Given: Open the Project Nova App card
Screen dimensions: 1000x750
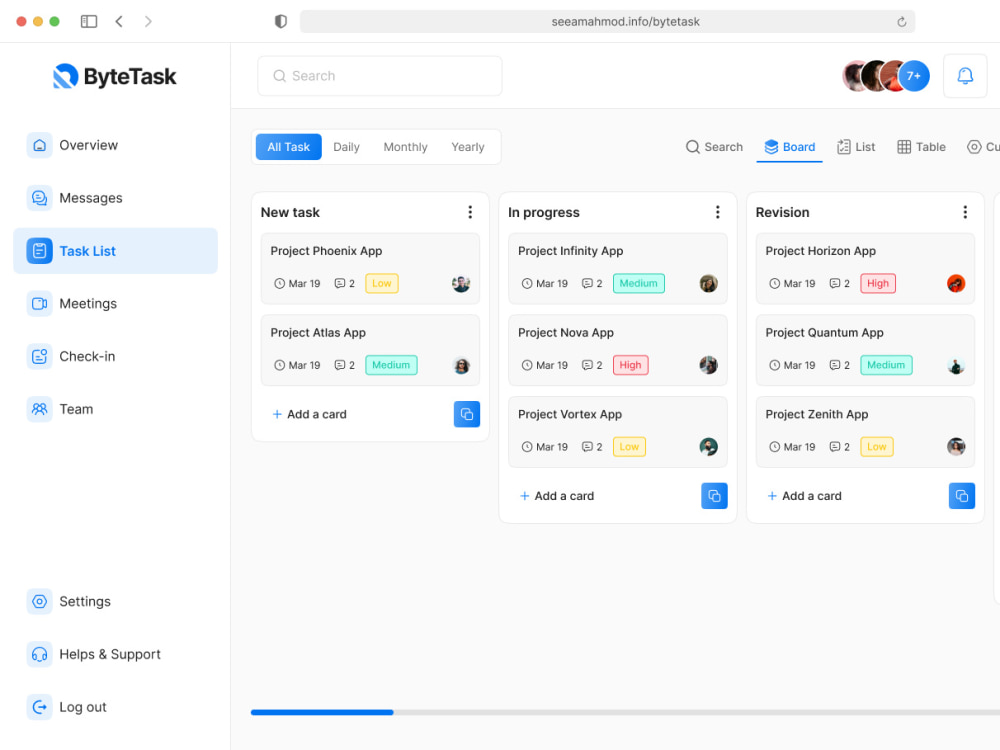Looking at the screenshot, I should [617, 350].
